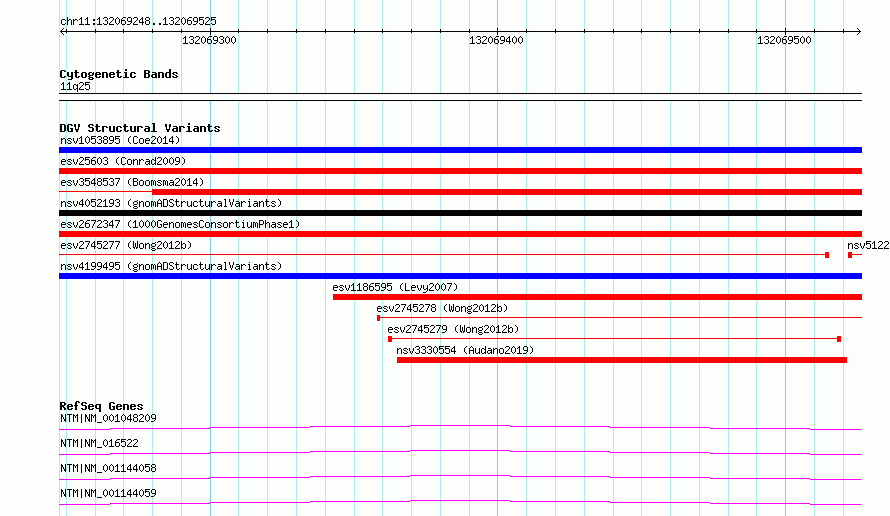Open variant label esv1186595 (Levy2007)
Screen dimensions: 890x516
point(395,287)
